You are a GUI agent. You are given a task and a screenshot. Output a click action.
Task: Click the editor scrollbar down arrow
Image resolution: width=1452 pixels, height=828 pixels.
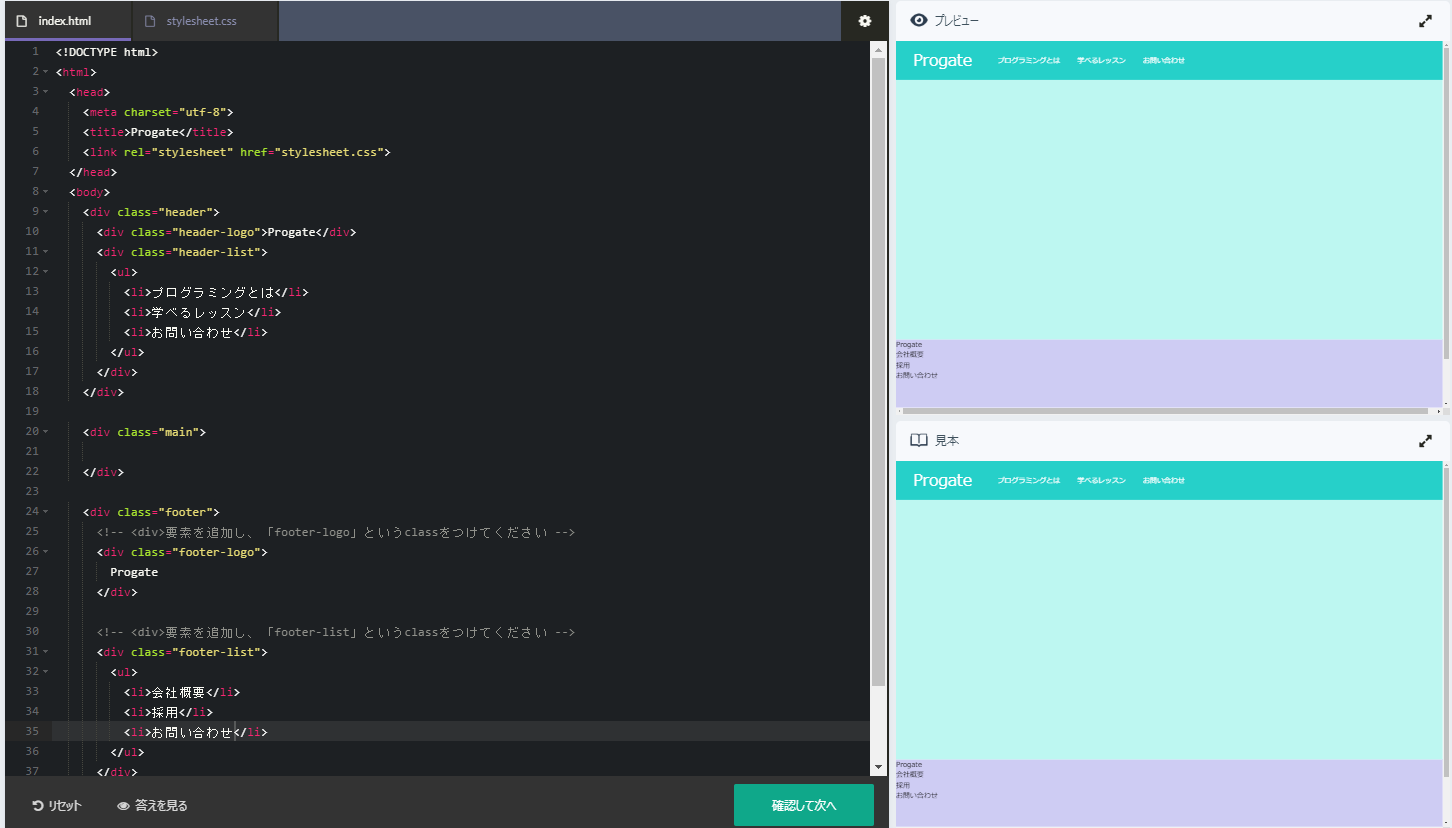click(879, 767)
